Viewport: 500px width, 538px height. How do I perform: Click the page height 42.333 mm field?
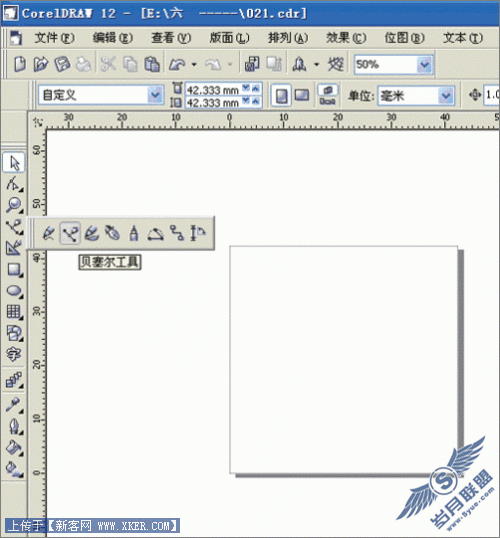[x=213, y=102]
